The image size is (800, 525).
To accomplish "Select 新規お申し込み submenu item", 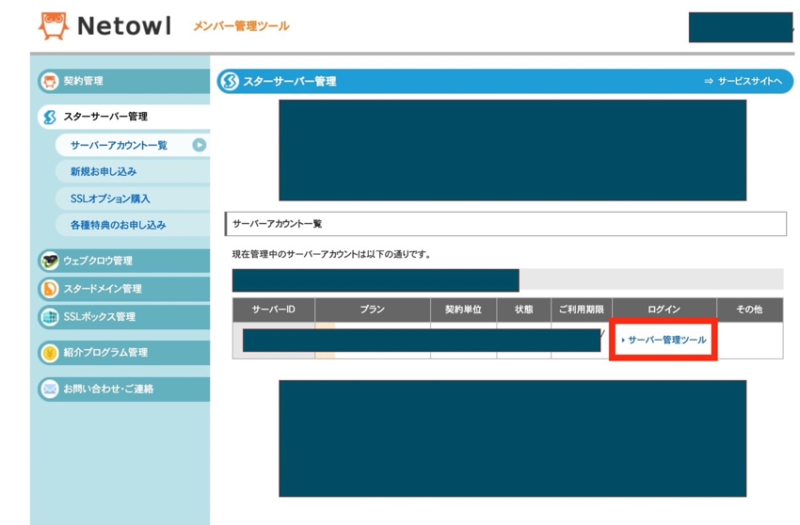I will pos(133,172).
